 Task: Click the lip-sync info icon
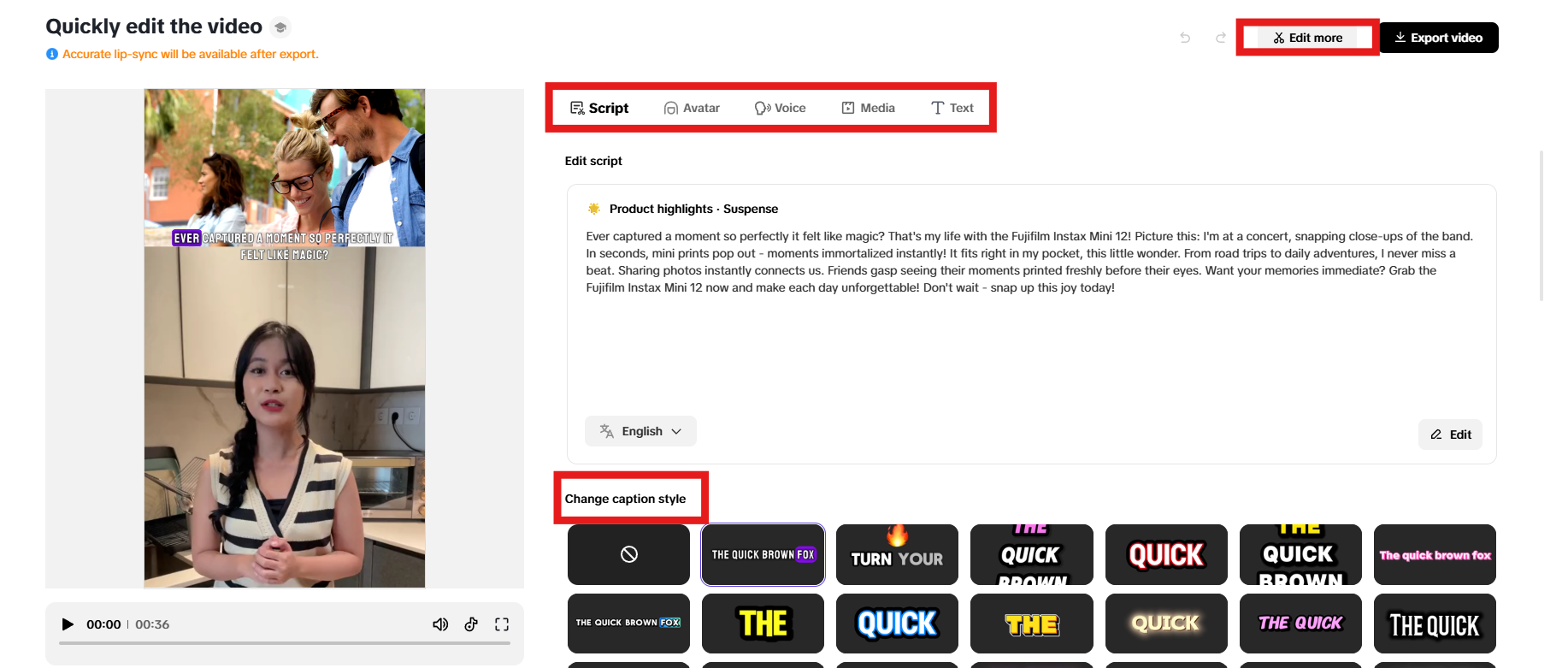(52, 54)
